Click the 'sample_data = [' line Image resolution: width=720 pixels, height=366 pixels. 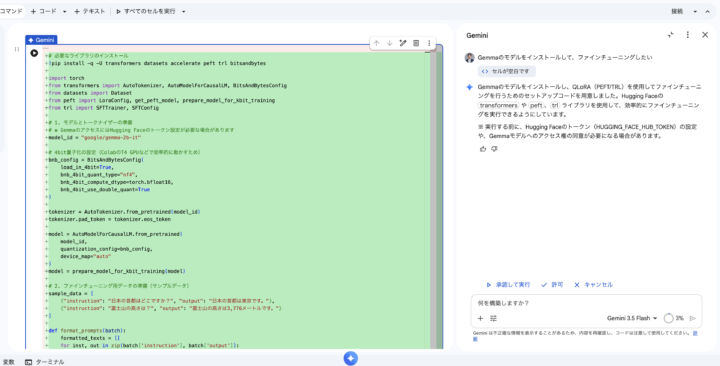71,293
